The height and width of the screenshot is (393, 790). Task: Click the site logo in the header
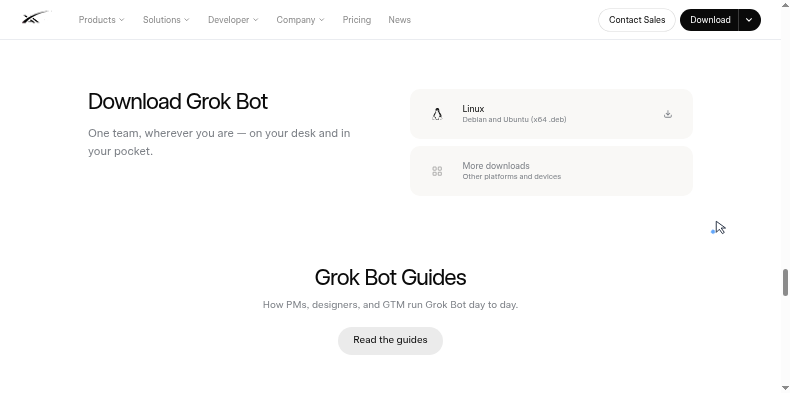pos(36,18)
